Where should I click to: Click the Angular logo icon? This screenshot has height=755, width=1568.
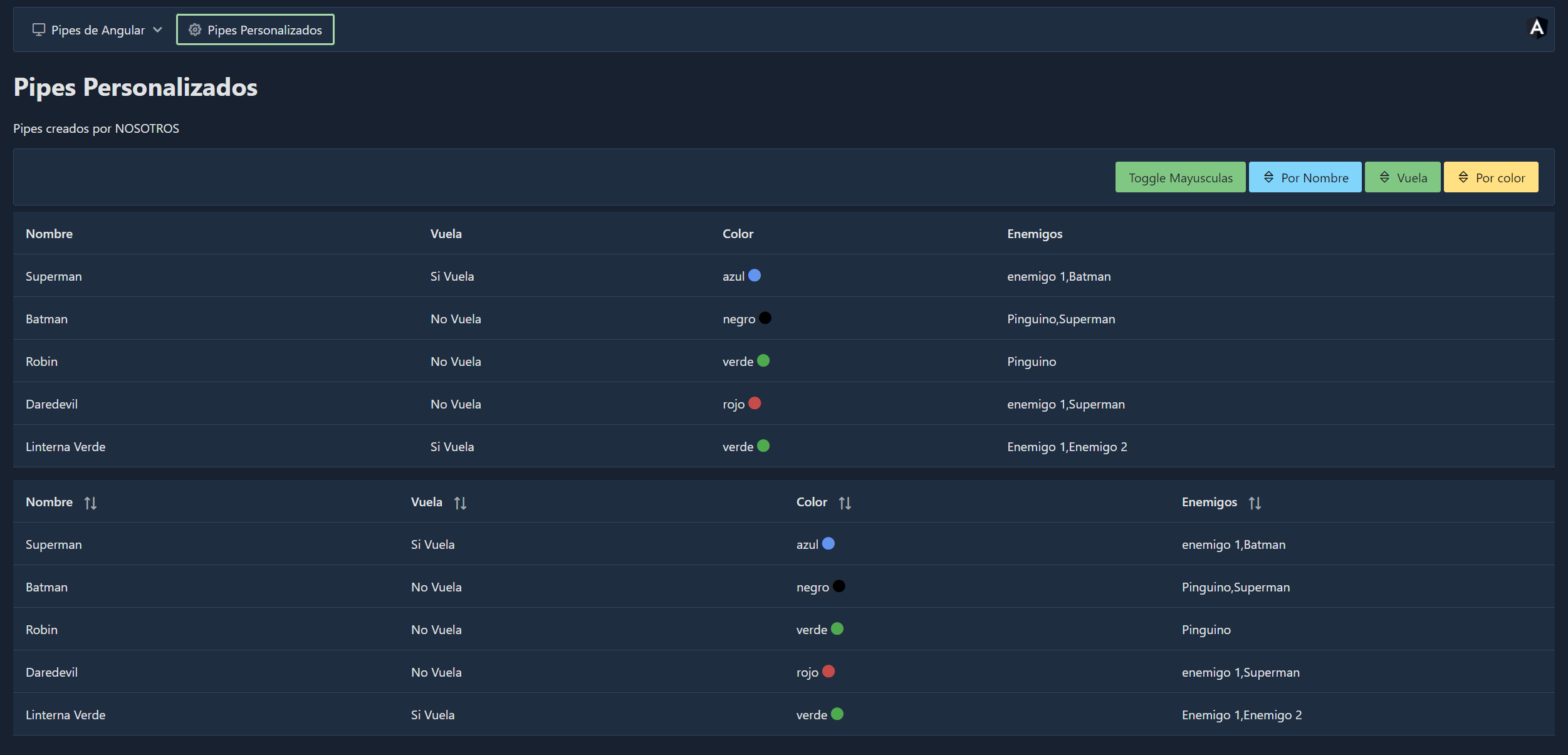(x=1537, y=28)
